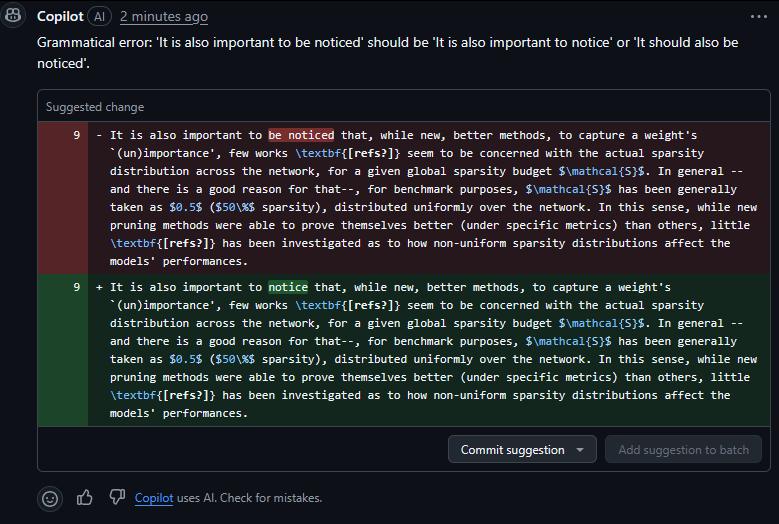Click the 'Grammatical error' comment text
The height and width of the screenshot is (524, 779).
(388, 53)
